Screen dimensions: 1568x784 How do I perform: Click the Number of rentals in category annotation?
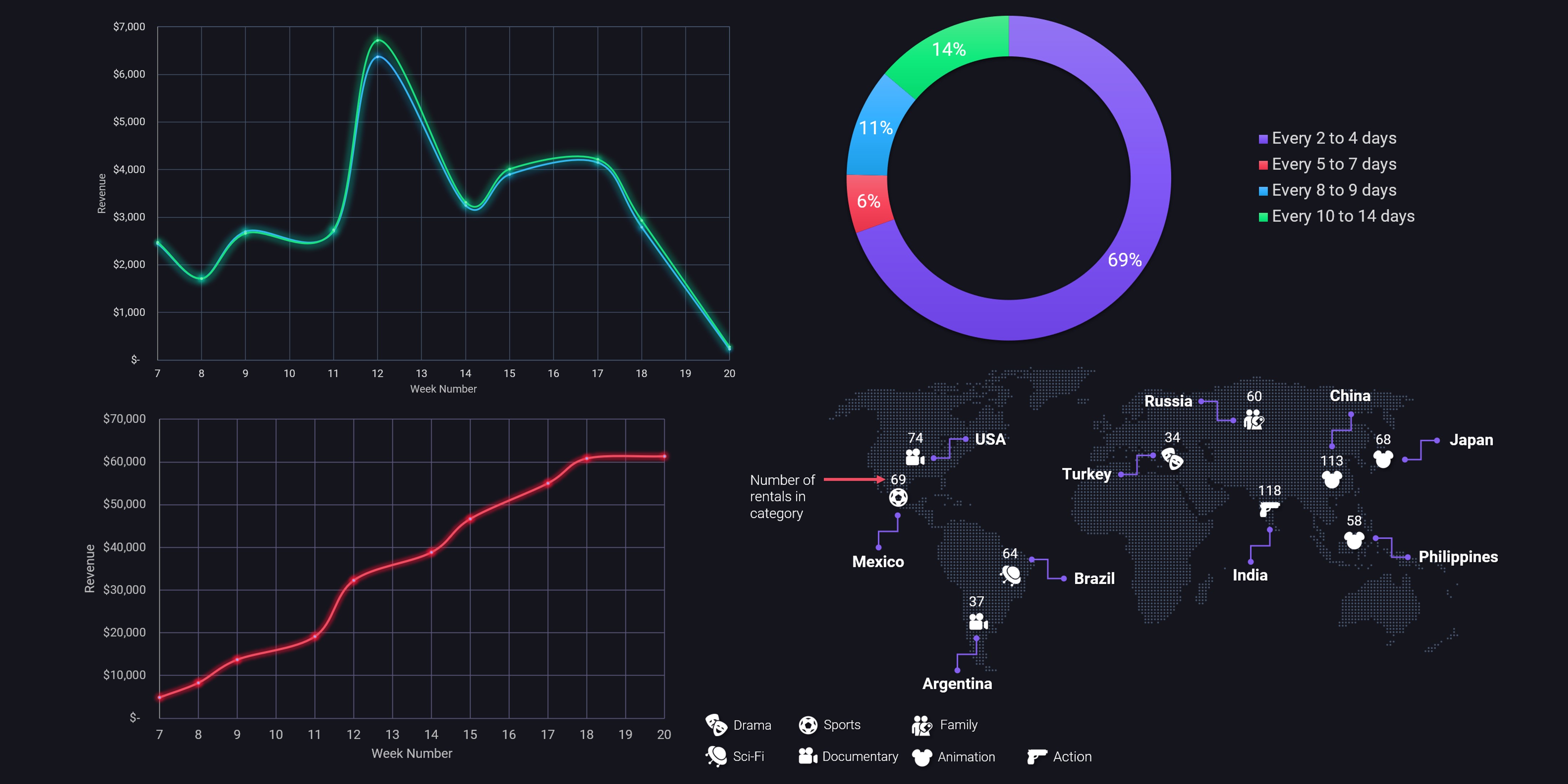coord(782,497)
